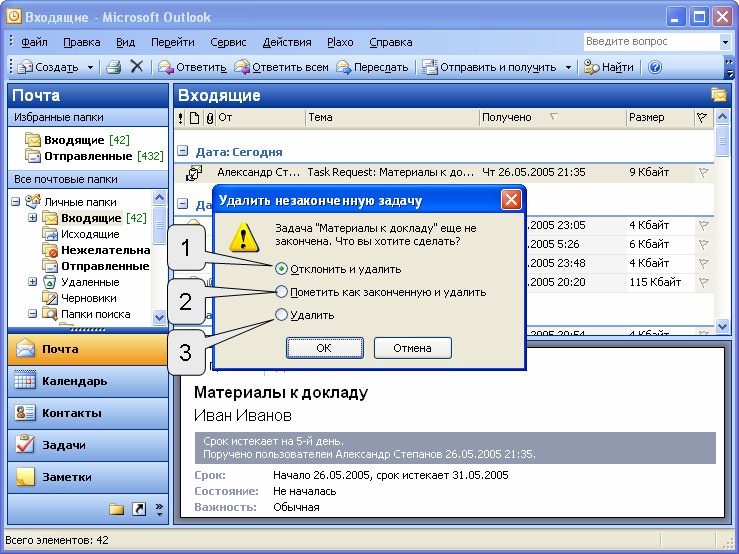Select the Исходящие folder
Screen dimensions: 739x554
[x=81, y=234]
